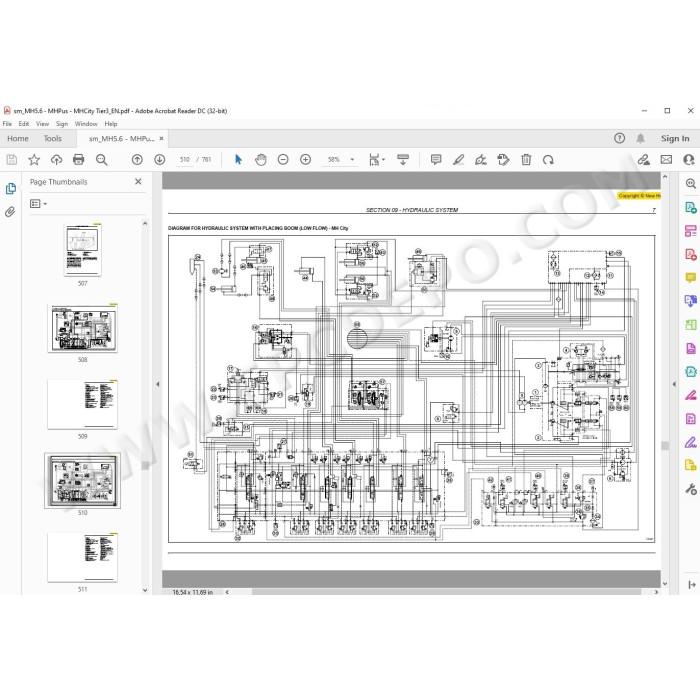700x700 pixels.
Task: Switch to the Home tab
Action: [18, 138]
